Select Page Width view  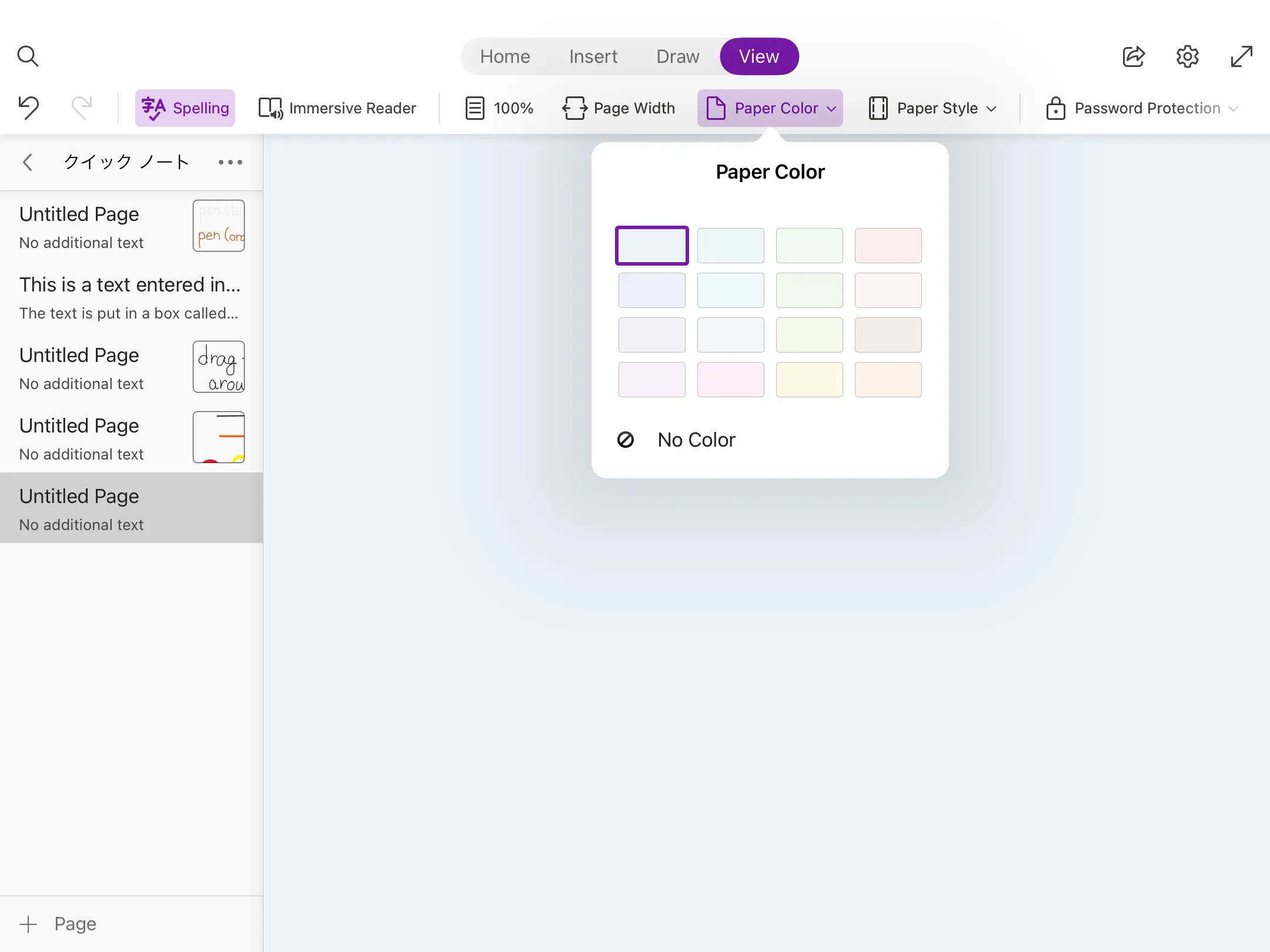click(x=620, y=108)
